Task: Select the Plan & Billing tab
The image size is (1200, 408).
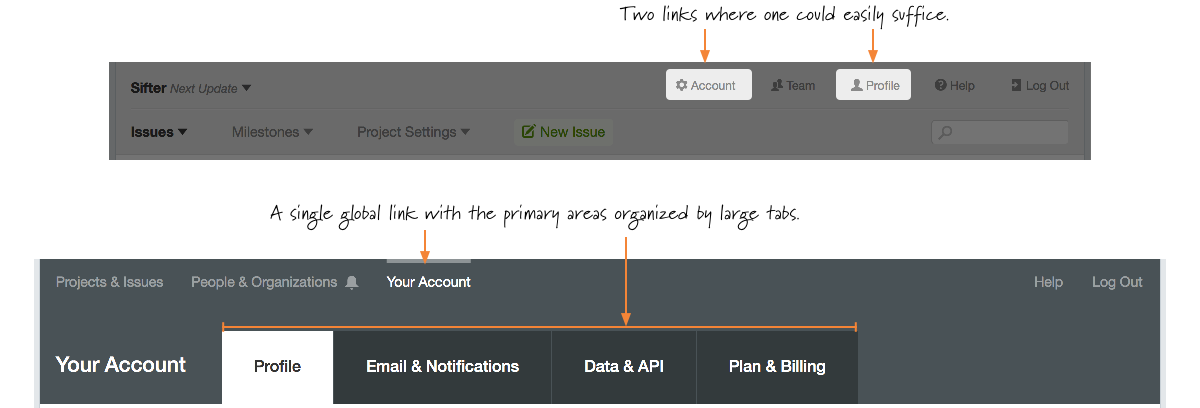Action: 777,367
